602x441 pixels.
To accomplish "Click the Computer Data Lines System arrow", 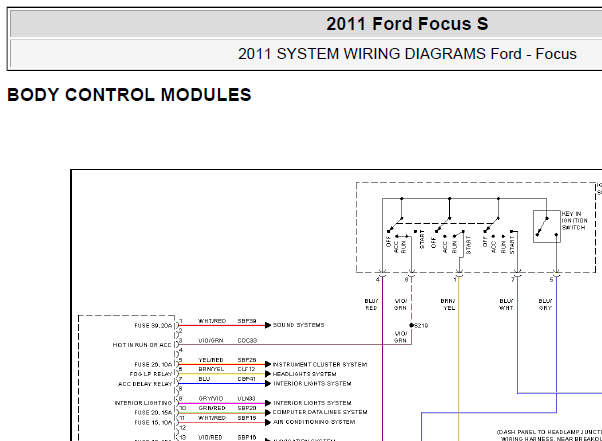I will [x=268, y=413].
